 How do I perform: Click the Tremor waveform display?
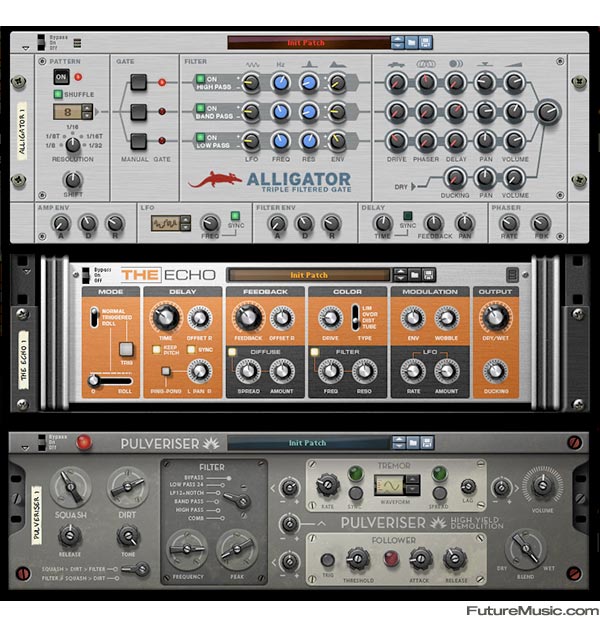click(x=389, y=486)
